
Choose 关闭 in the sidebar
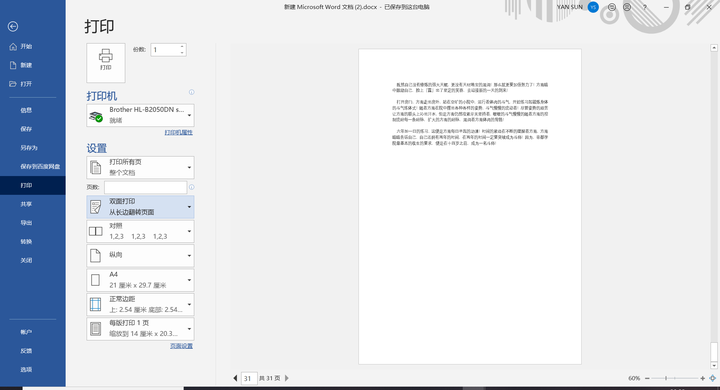tap(33, 260)
